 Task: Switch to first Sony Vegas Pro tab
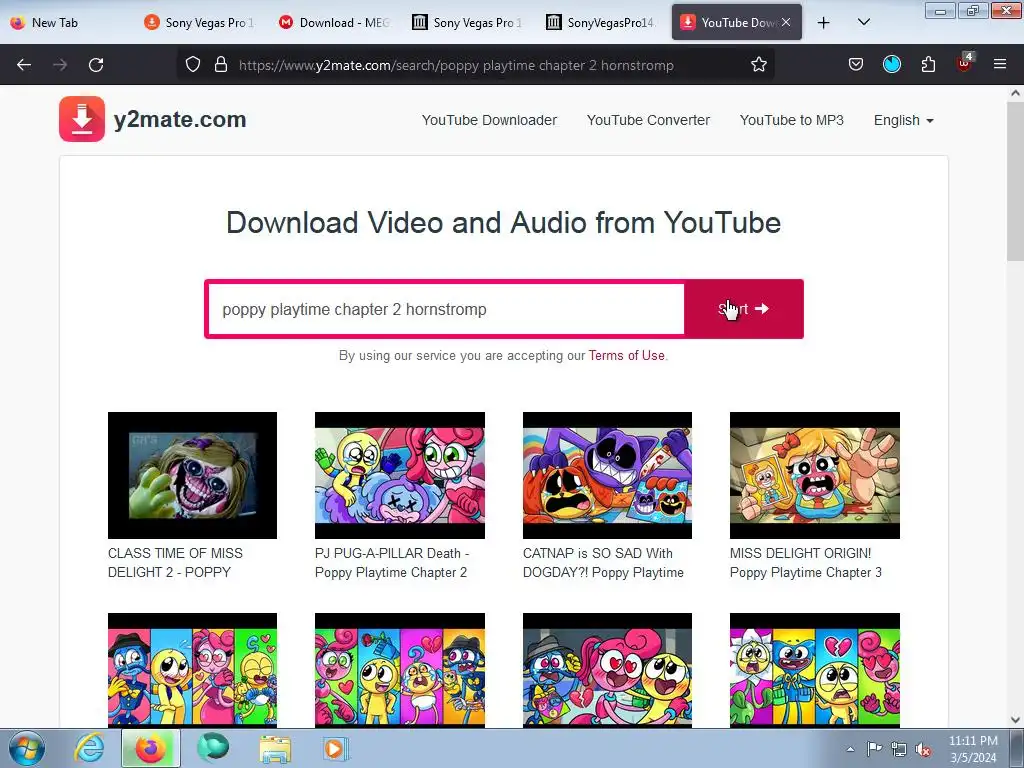199,22
